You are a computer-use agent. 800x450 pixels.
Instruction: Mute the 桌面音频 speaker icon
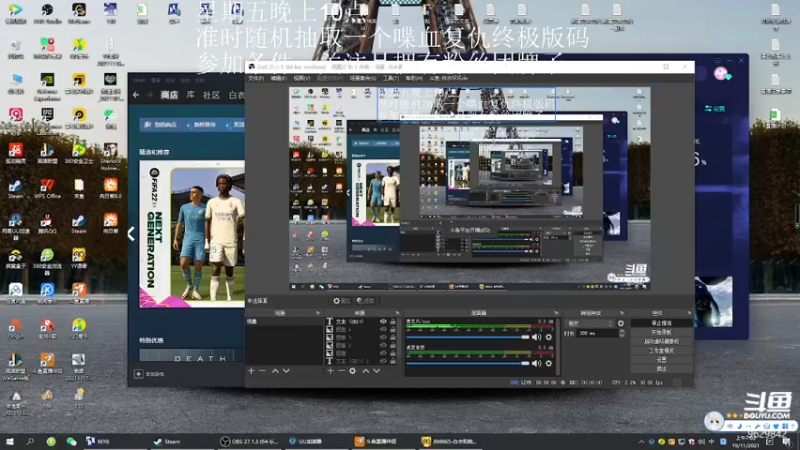pyautogui.click(x=536, y=363)
